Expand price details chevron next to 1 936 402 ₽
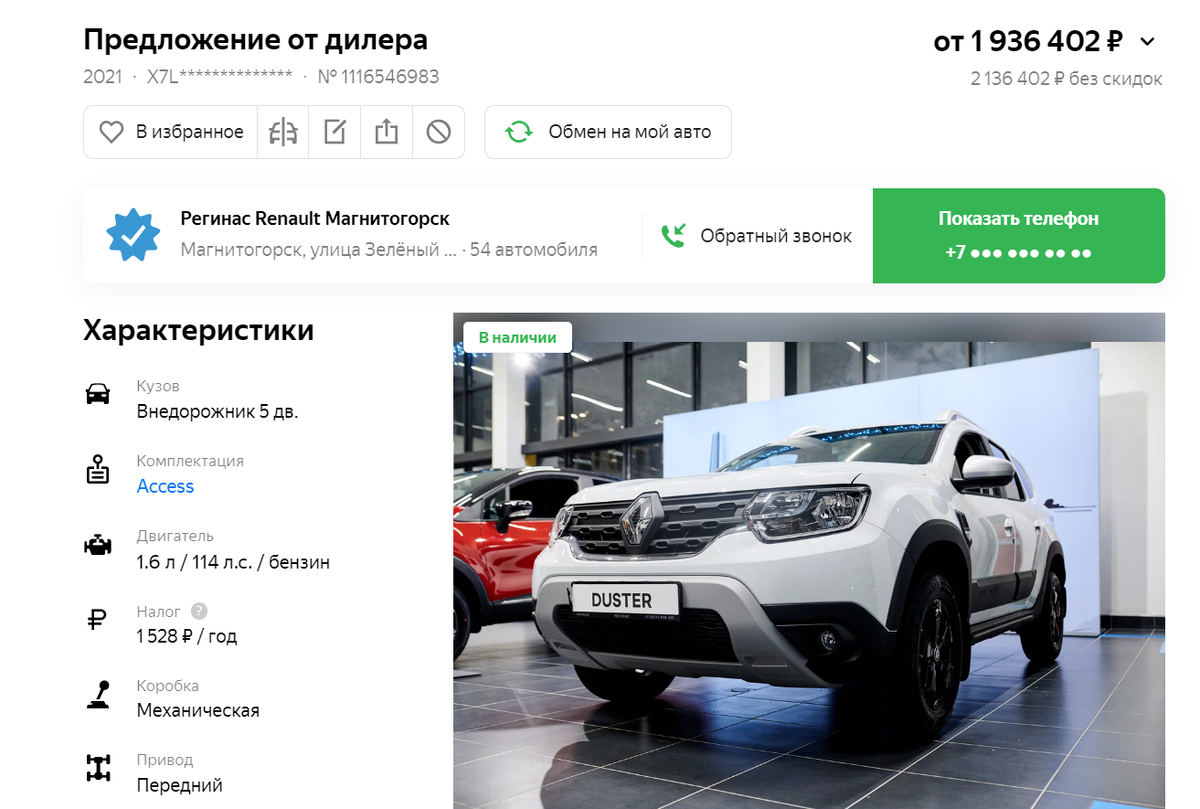Image resolution: width=1200 pixels, height=809 pixels. [x=1148, y=42]
